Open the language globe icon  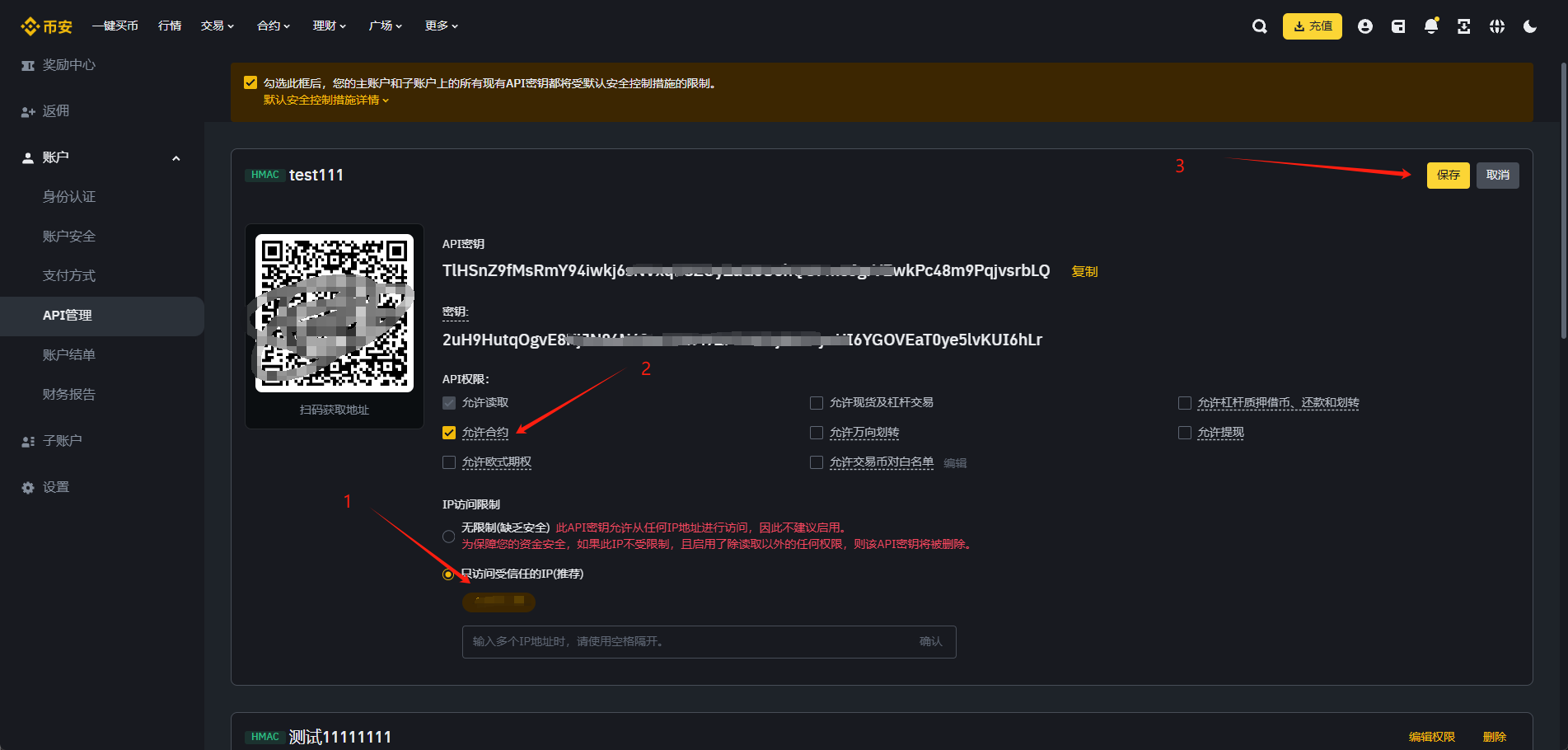(x=1497, y=26)
